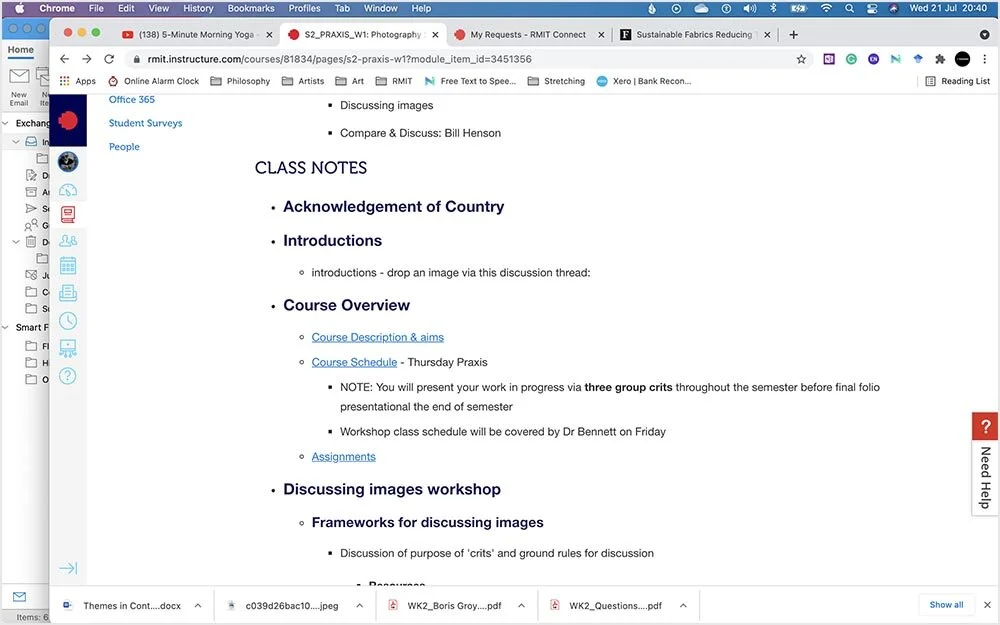Viewport: 1000px width, 625px height.
Task: Open the Grammarly extension icon
Action: click(x=851, y=59)
